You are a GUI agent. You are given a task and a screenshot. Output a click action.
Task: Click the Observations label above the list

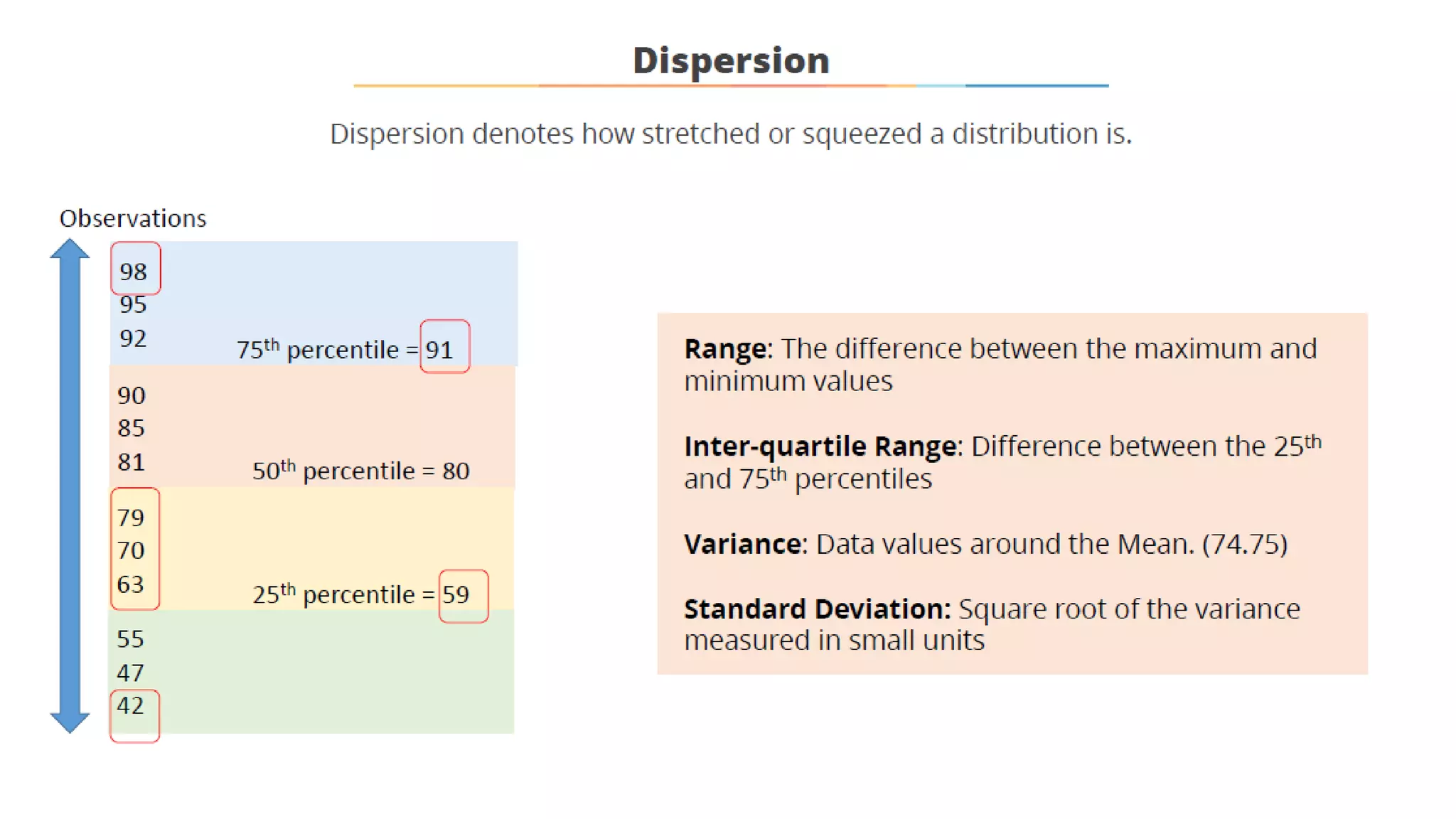(133, 218)
